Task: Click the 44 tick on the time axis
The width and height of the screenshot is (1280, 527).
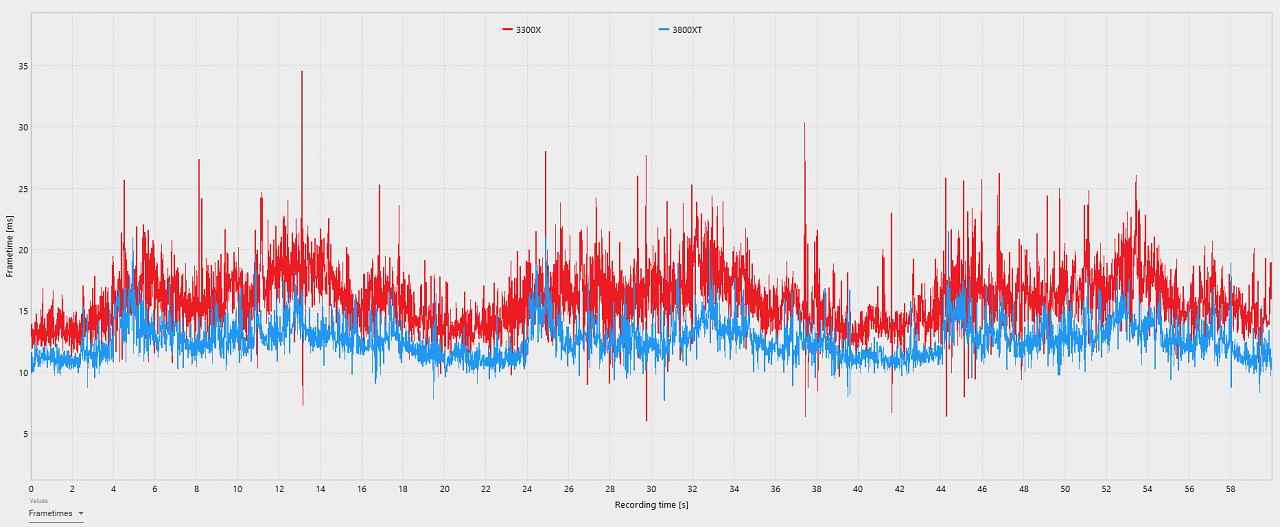Action: pos(941,489)
